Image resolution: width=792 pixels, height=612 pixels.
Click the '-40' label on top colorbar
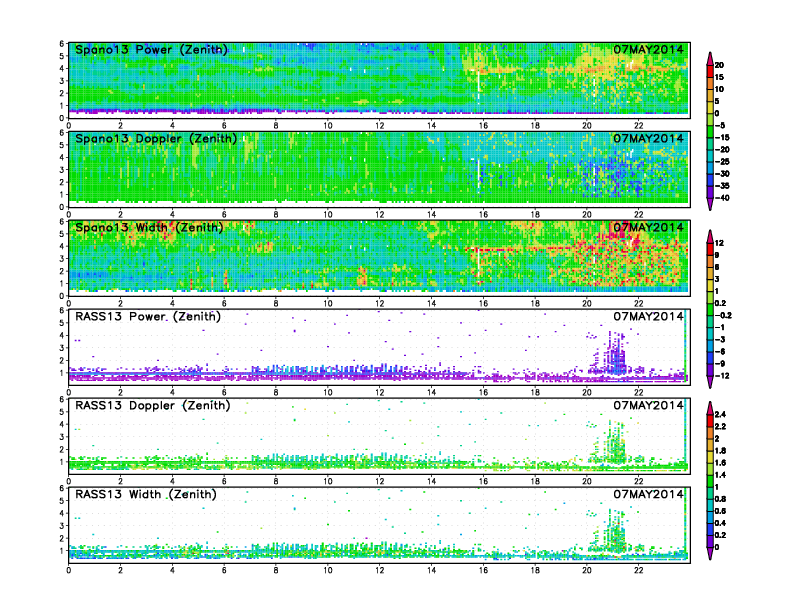tap(722, 198)
